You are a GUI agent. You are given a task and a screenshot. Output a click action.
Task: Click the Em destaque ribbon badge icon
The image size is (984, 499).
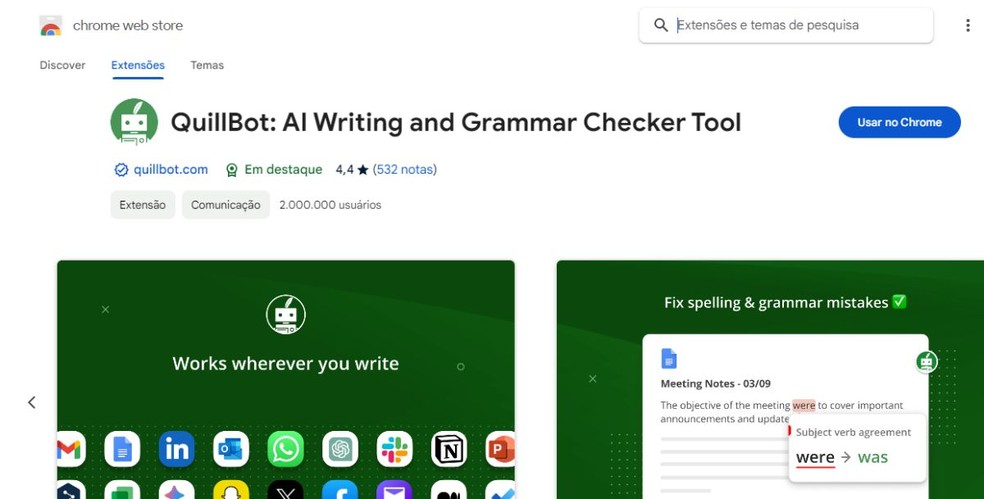pos(232,169)
